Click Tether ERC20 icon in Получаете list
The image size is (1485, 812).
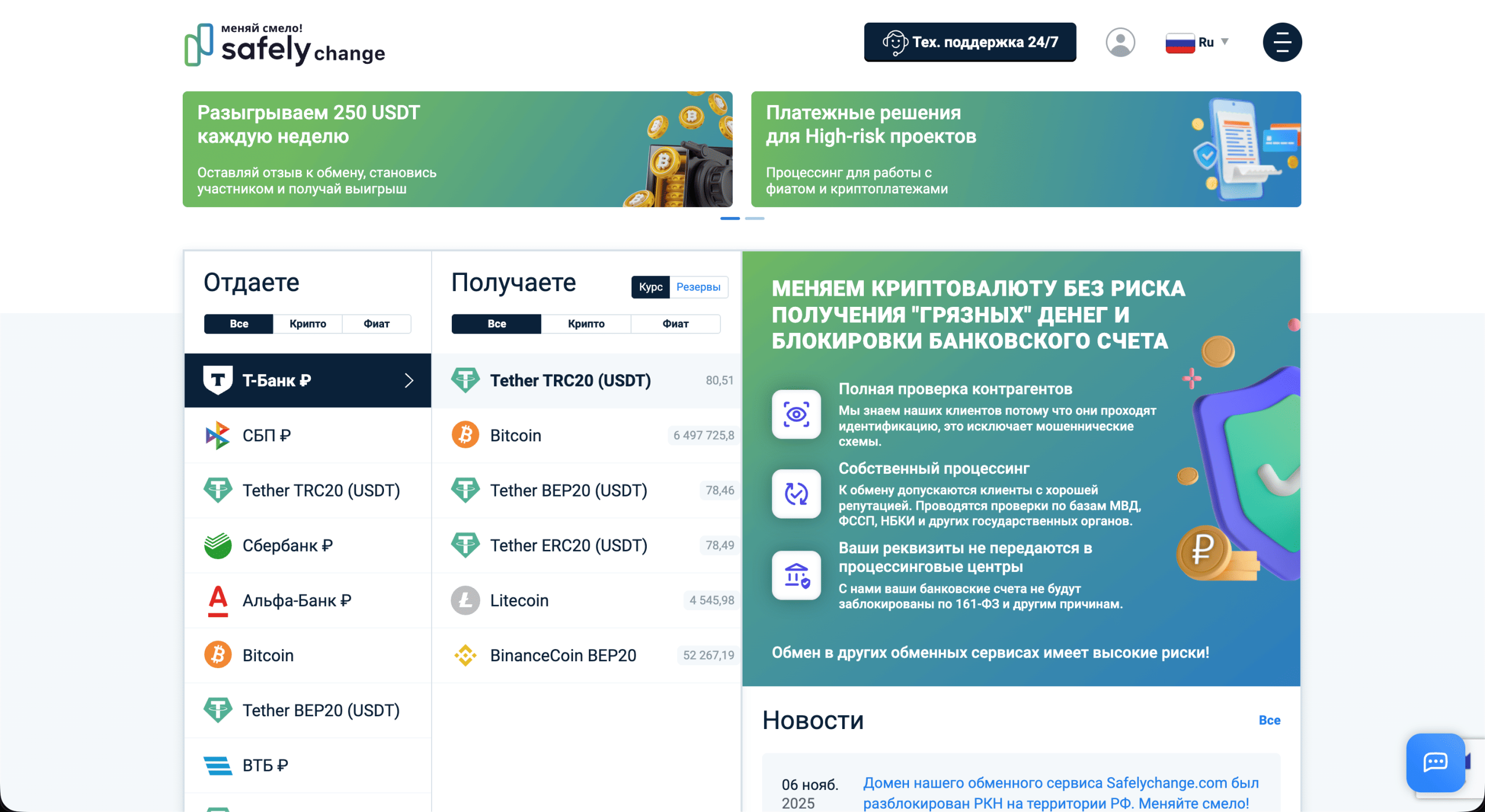[465, 545]
